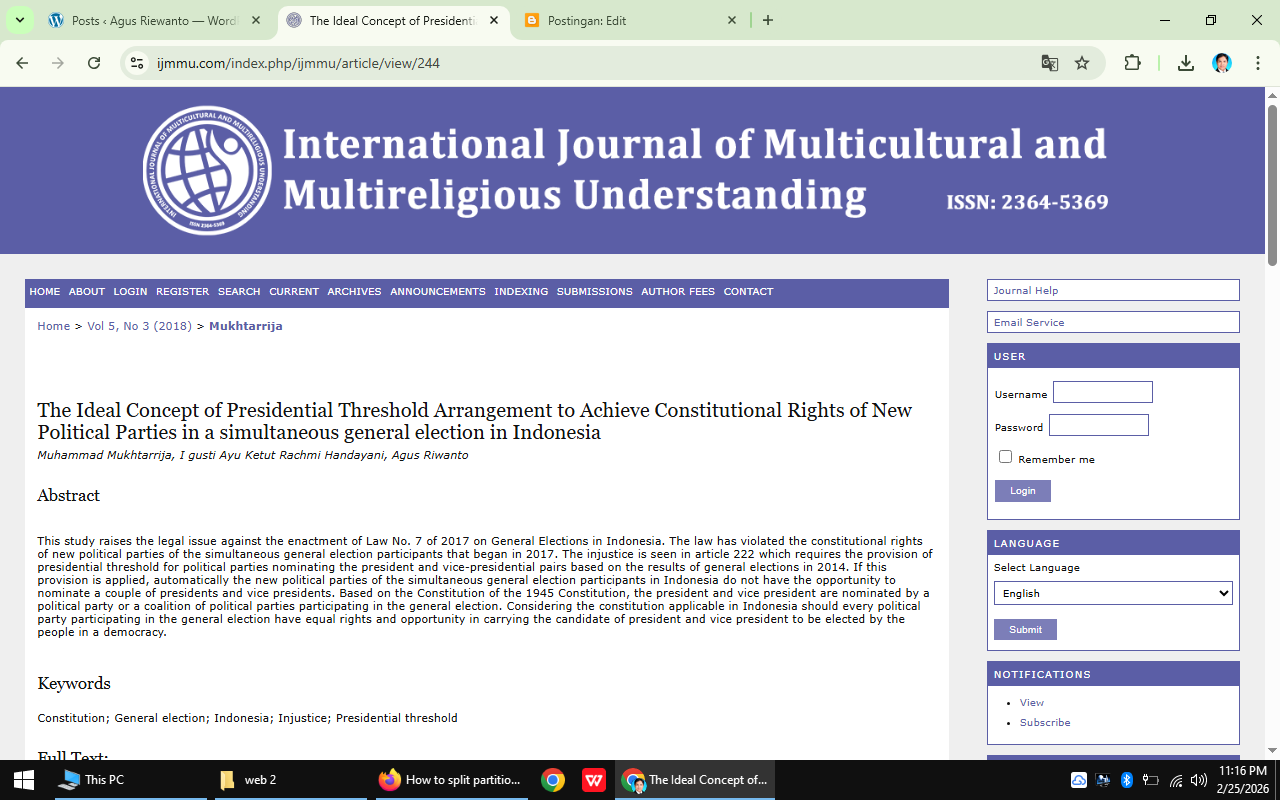The height and width of the screenshot is (800, 1280).
Task: Open the Chrome tab search chevron
Action: click(19, 20)
